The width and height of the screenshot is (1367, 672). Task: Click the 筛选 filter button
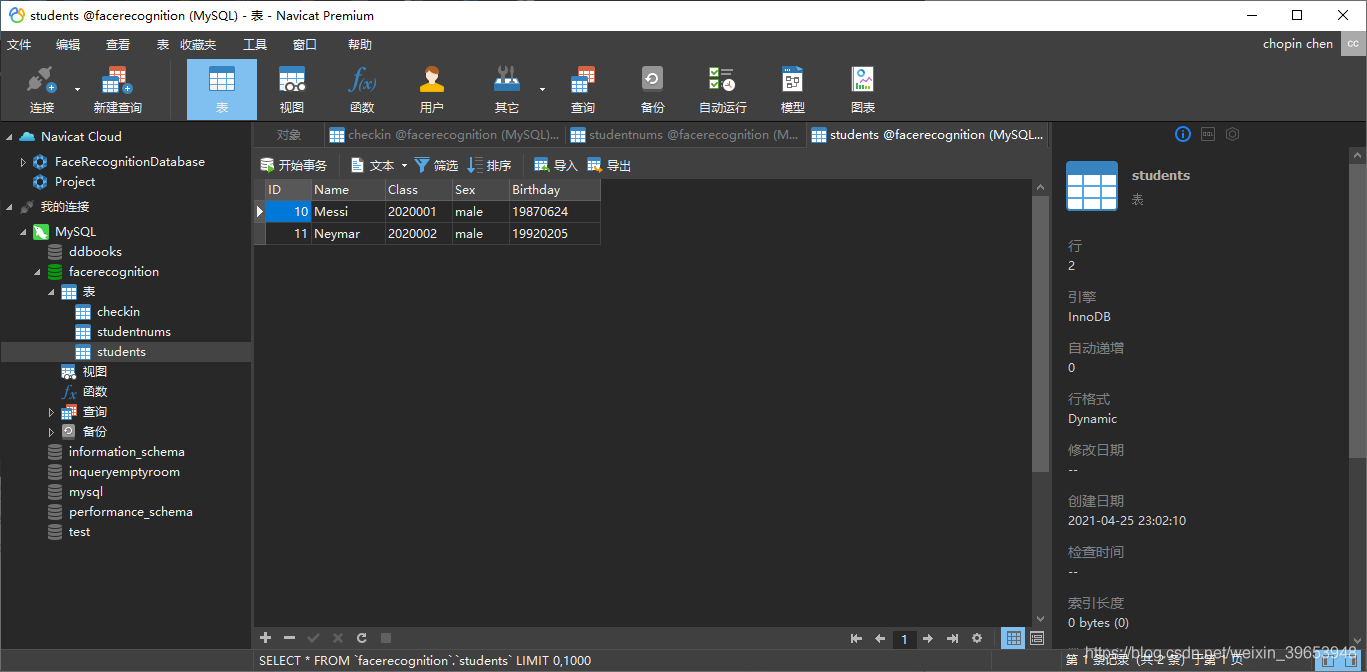tap(437, 166)
